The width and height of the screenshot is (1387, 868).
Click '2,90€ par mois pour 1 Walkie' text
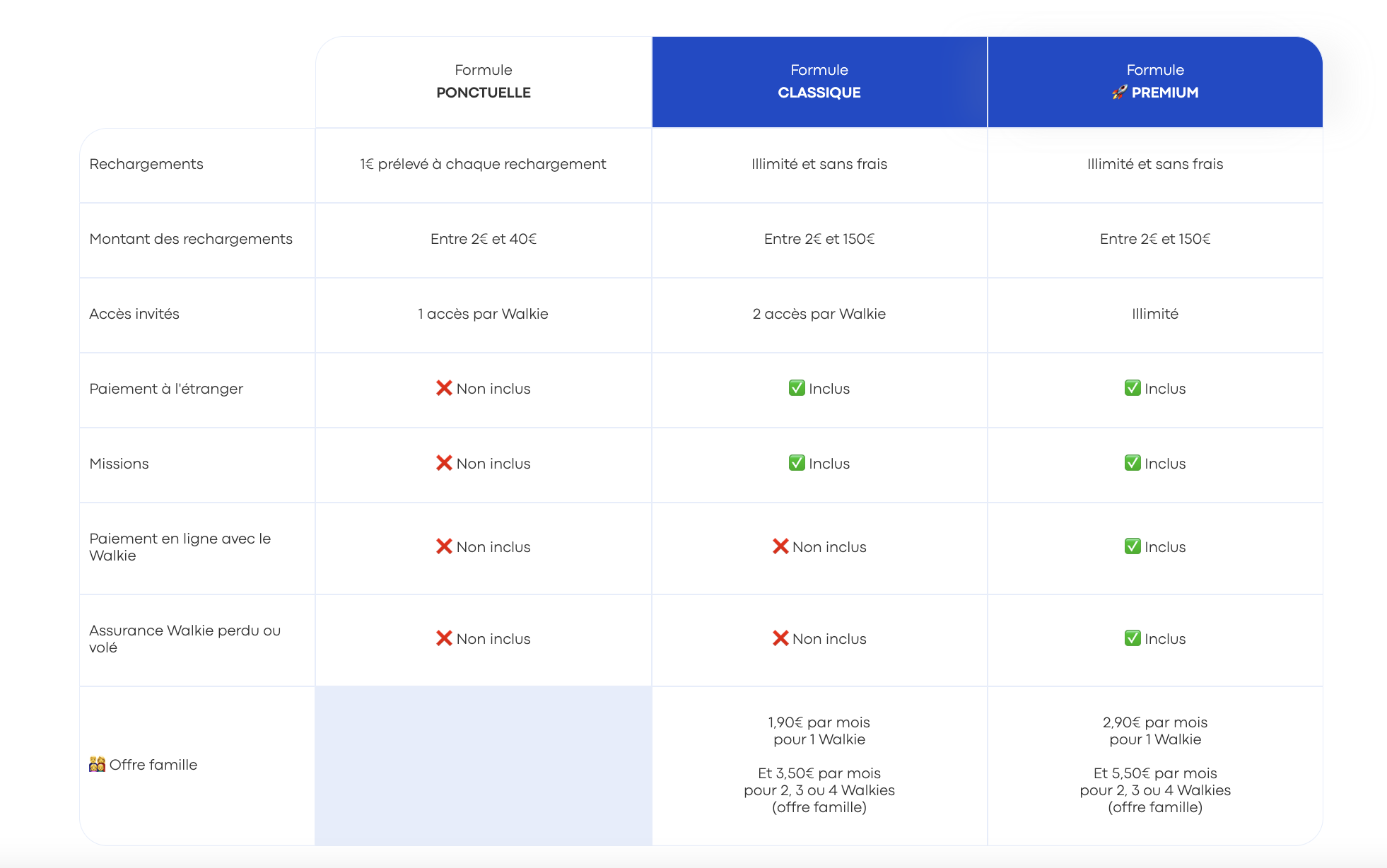click(1155, 731)
